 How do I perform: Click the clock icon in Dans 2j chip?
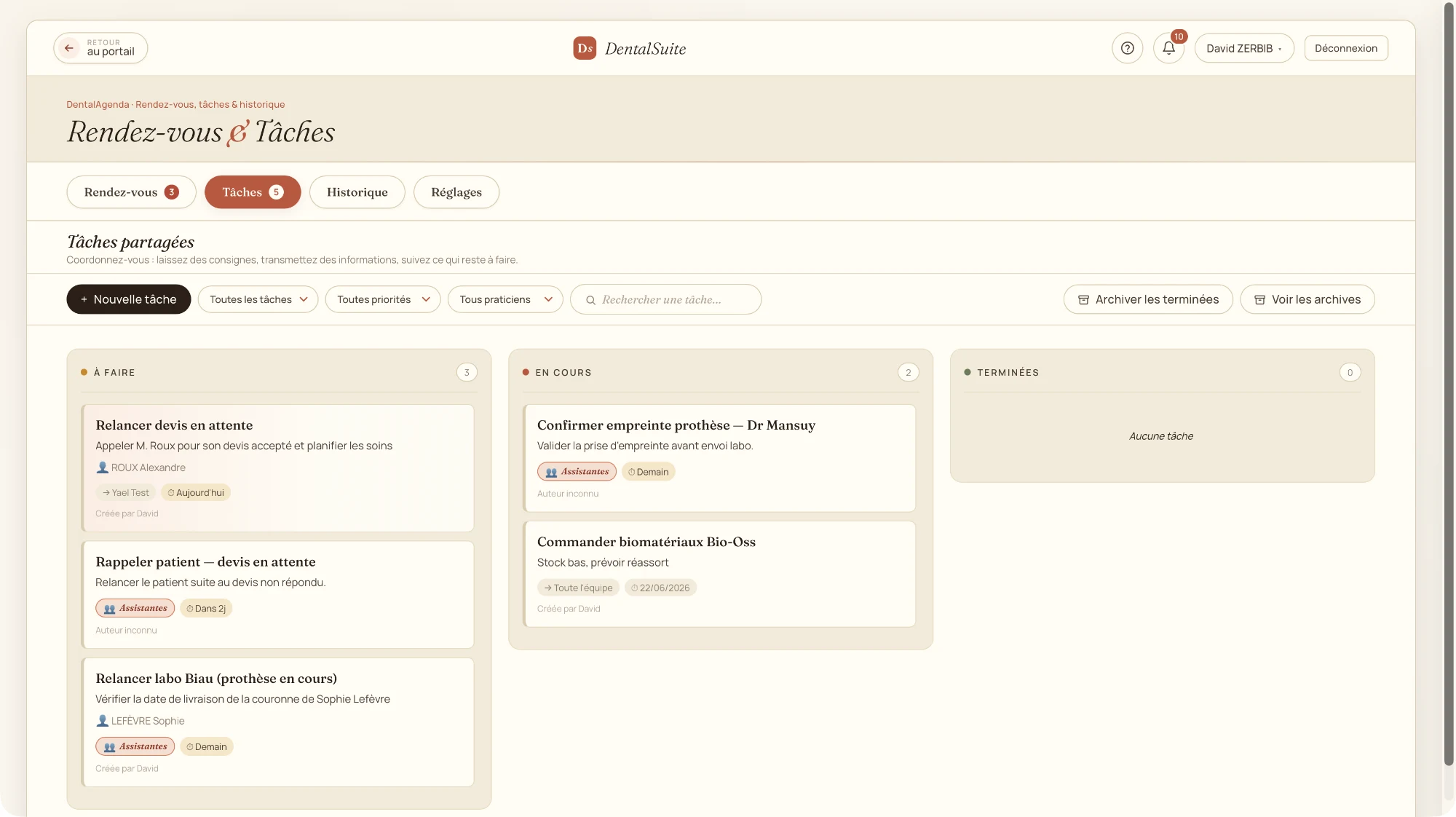[190, 609]
